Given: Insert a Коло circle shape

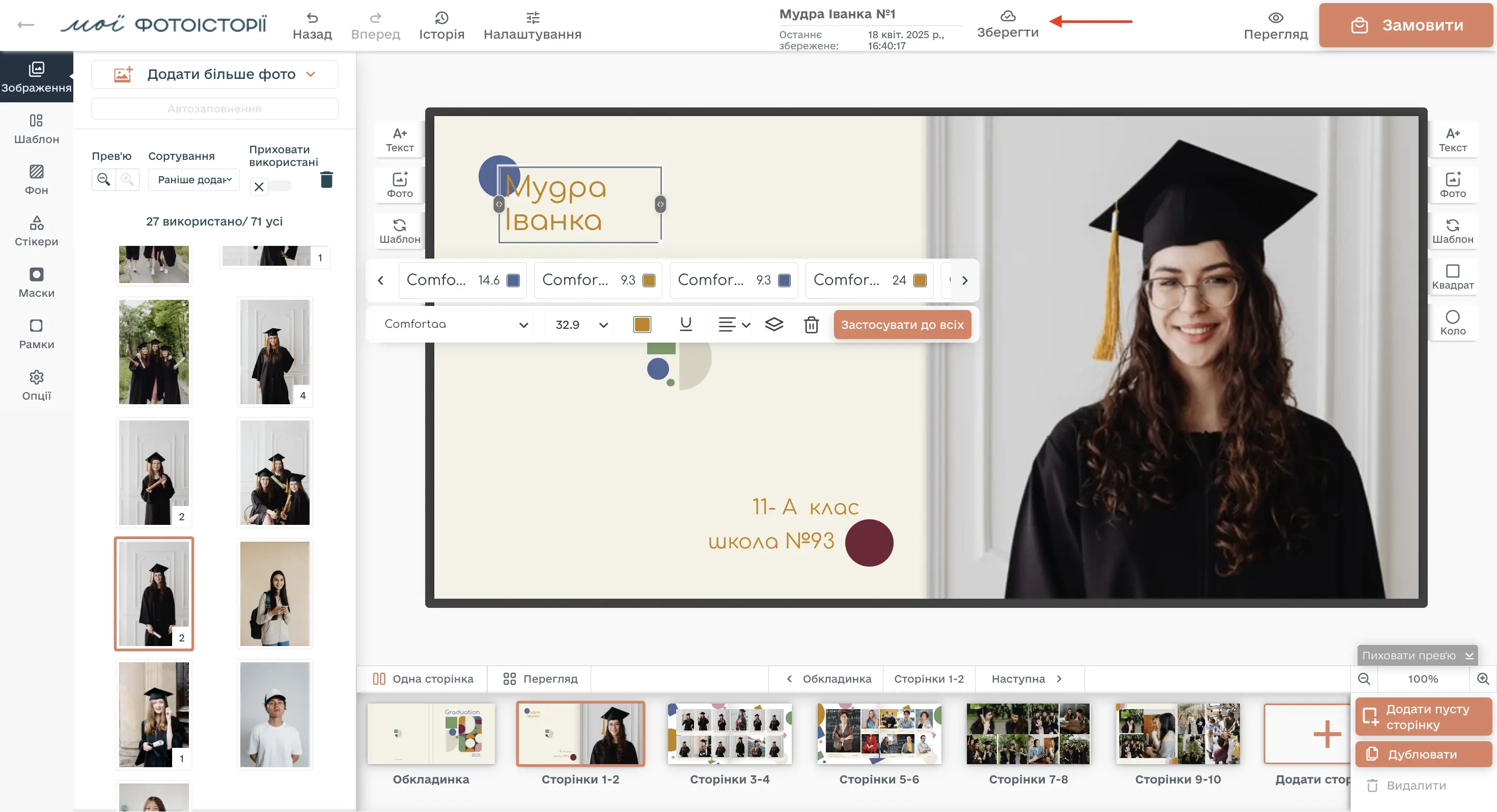Looking at the screenshot, I should coord(1453,323).
